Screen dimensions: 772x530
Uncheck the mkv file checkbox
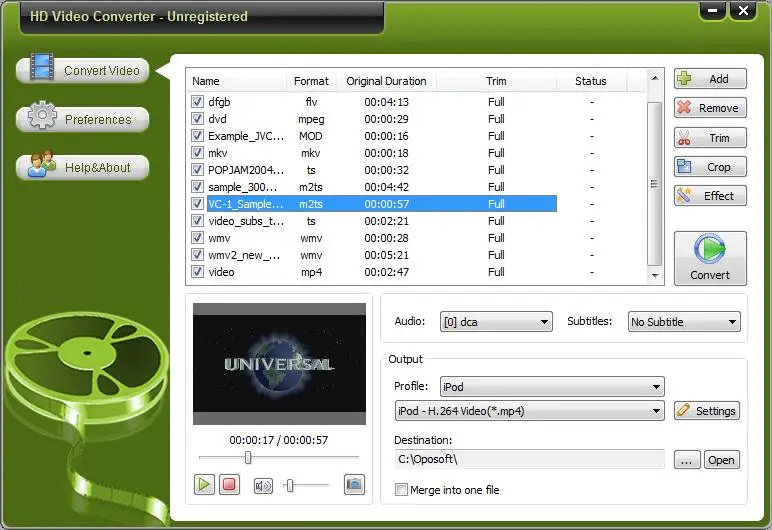pyautogui.click(x=197, y=153)
